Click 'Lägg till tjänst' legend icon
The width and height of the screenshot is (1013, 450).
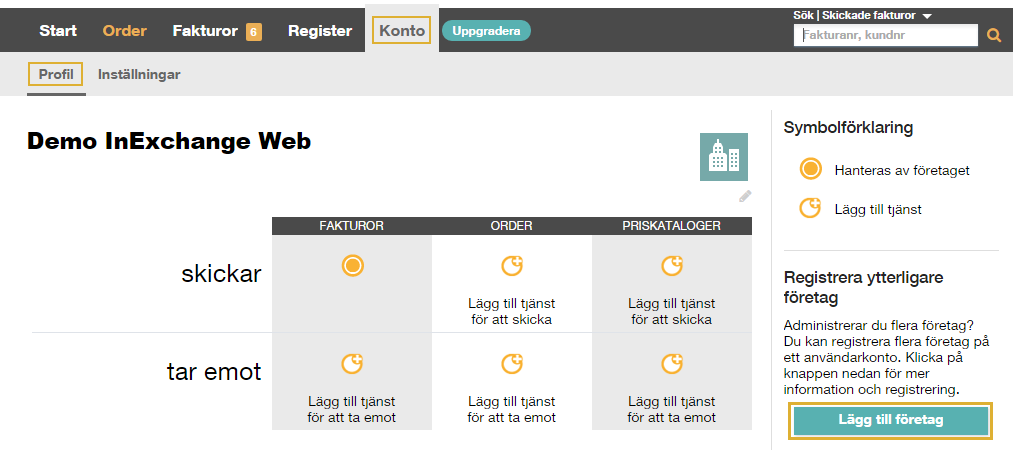[810, 209]
